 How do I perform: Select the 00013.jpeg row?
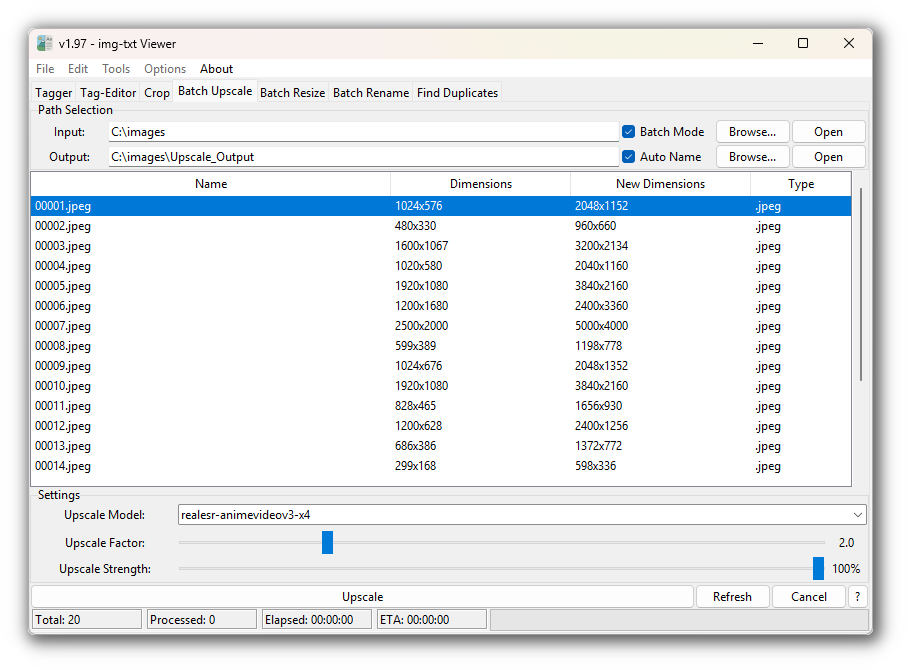[441, 445]
